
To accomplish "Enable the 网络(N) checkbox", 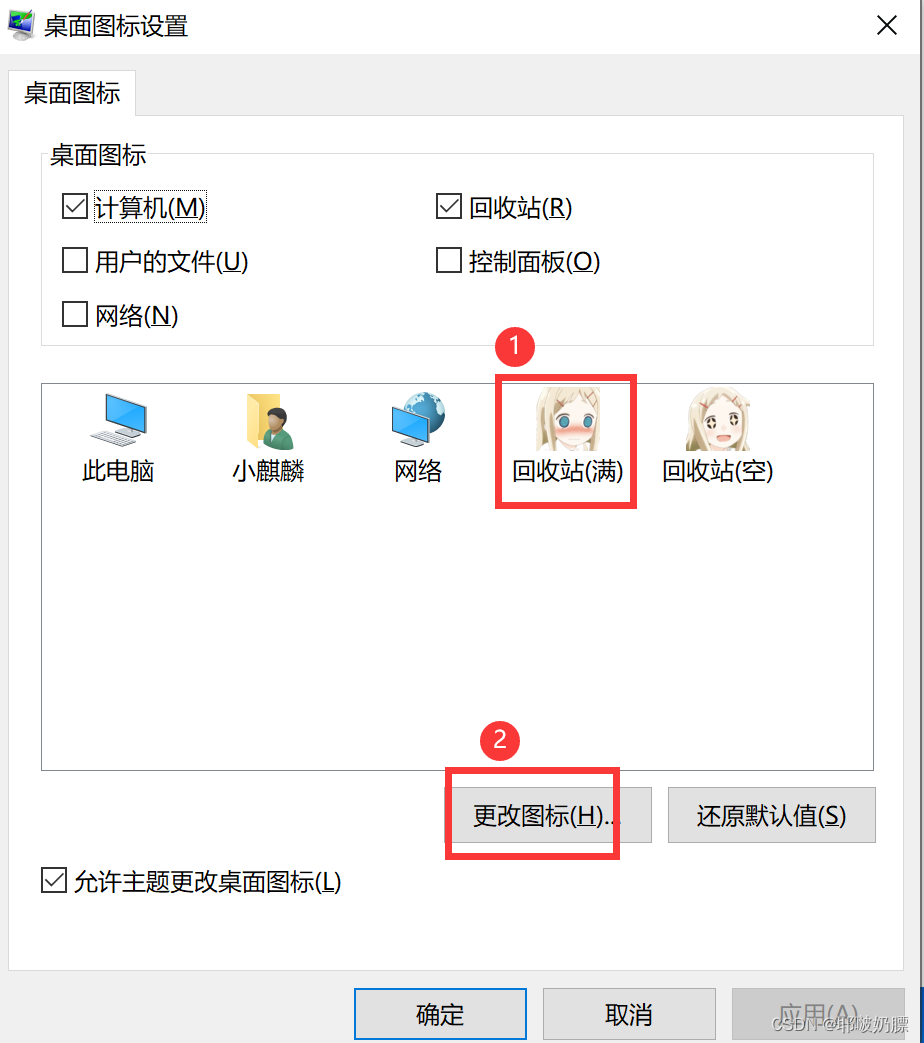I will pyautogui.click(x=75, y=314).
